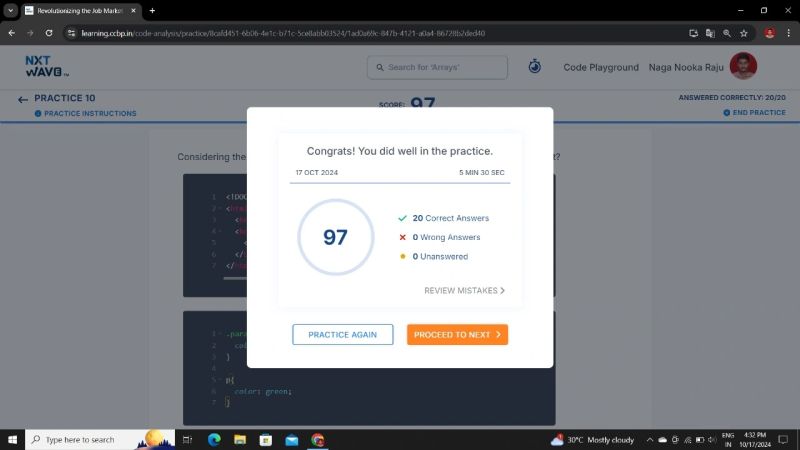The image size is (800, 450).
Task: Open a new browser tab
Action: tap(152, 11)
